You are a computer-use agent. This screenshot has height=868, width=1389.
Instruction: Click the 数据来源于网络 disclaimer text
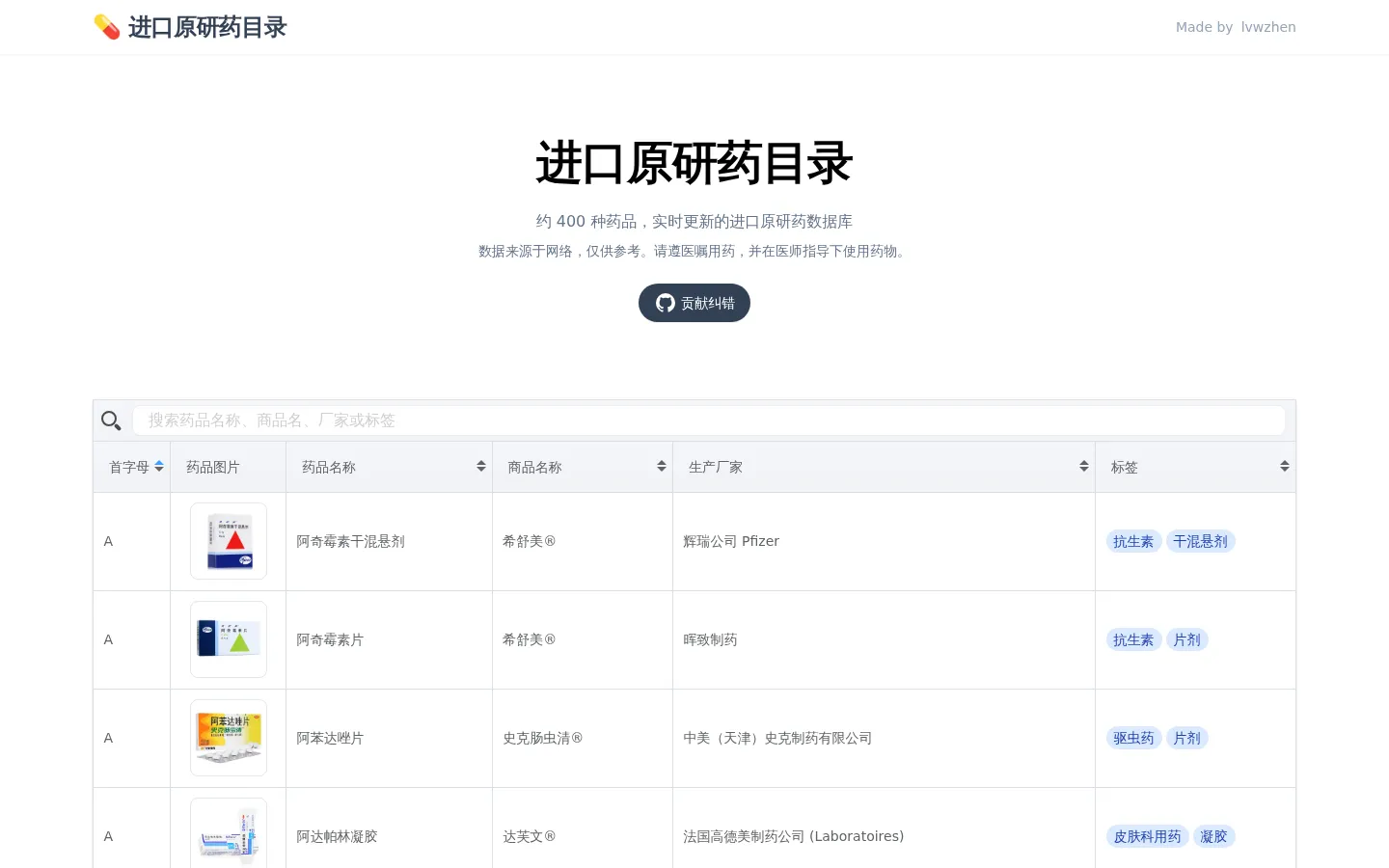(694, 251)
